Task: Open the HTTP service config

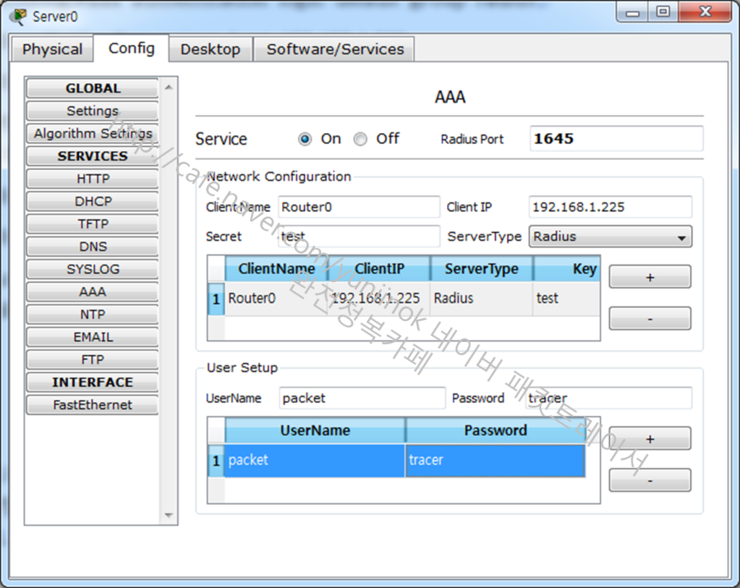Action: 92,179
